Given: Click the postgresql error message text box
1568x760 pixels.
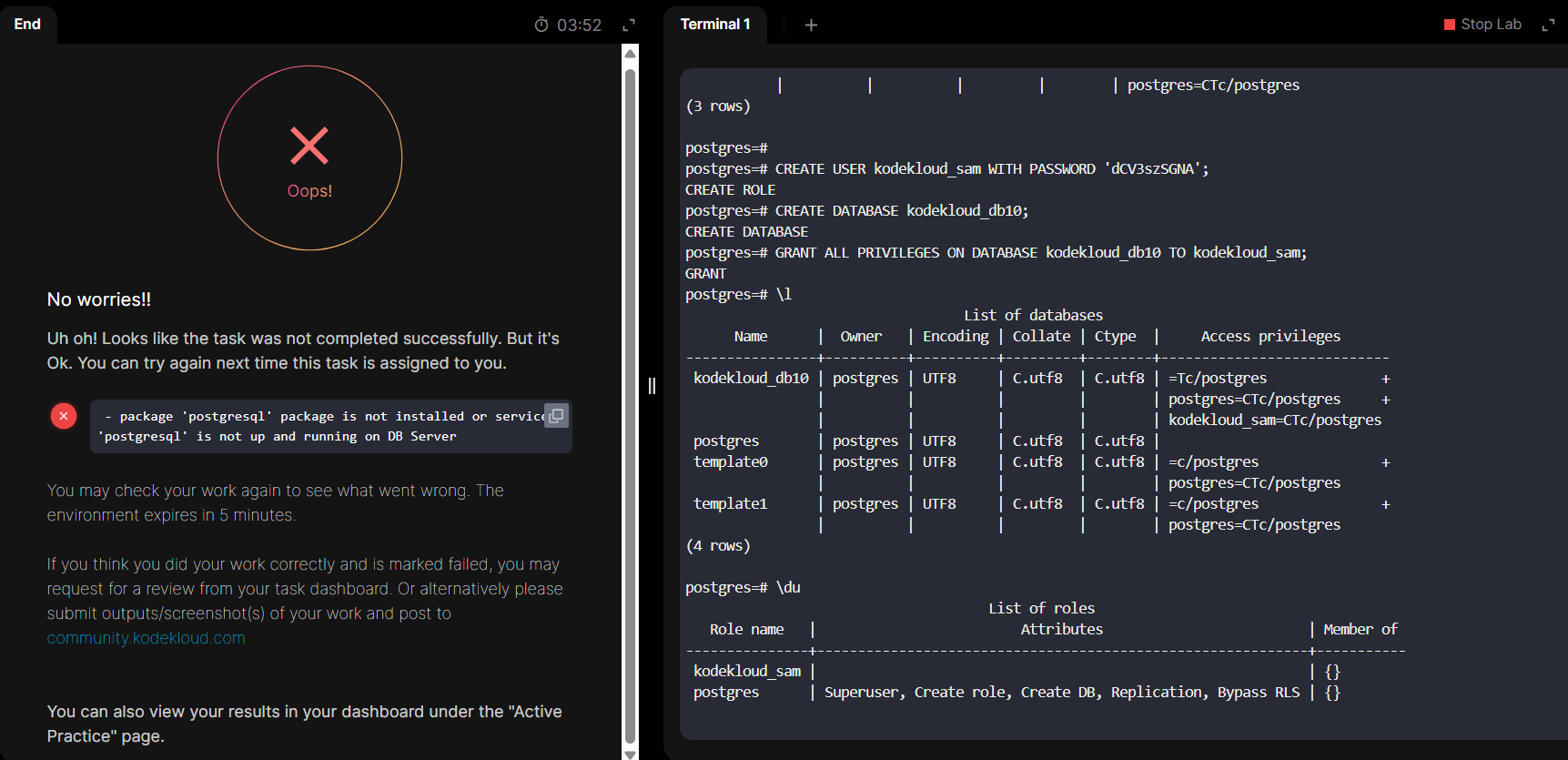Looking at the screenshot, I should point(319,426).
